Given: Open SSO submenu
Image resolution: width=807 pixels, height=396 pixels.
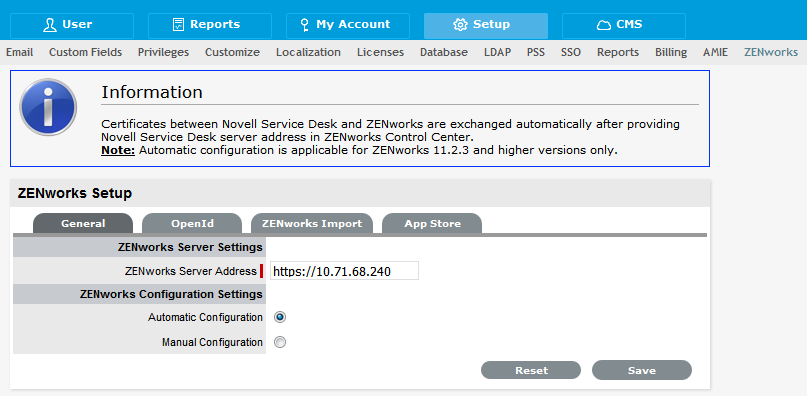Looking at the screenshot, I should tap(571, 53).
